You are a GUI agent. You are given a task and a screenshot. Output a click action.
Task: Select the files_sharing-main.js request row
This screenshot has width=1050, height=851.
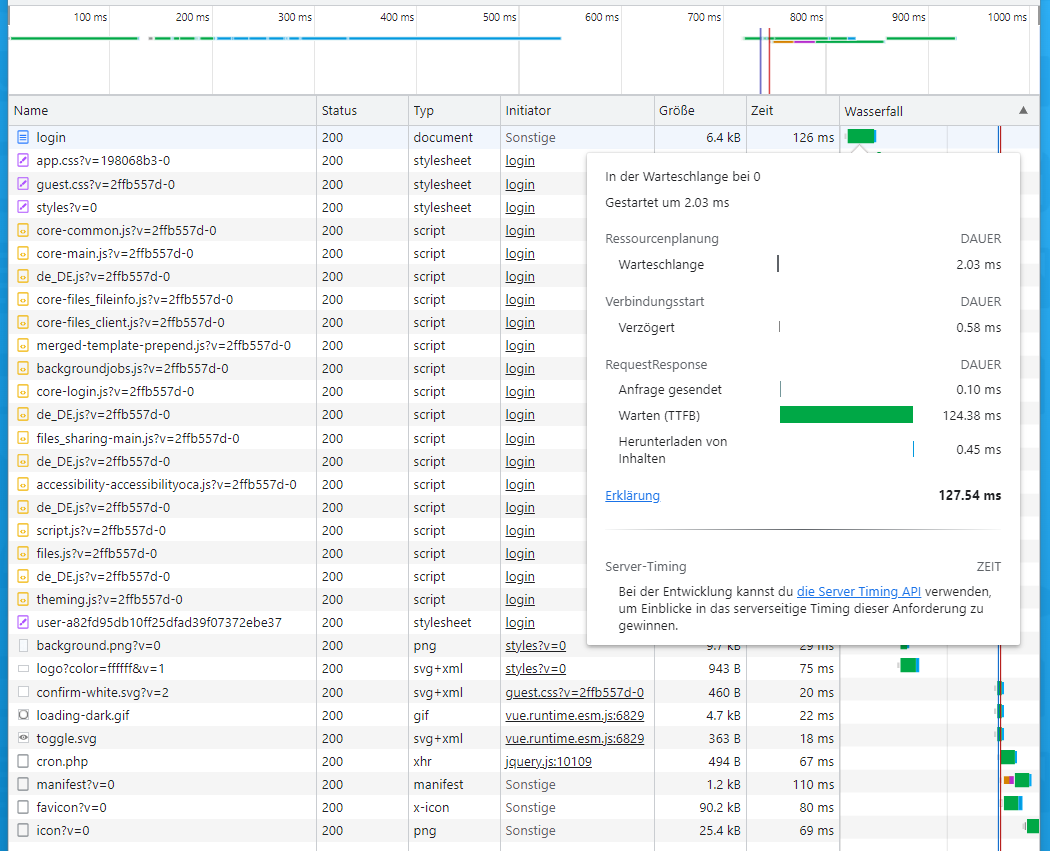coord(138,438)
